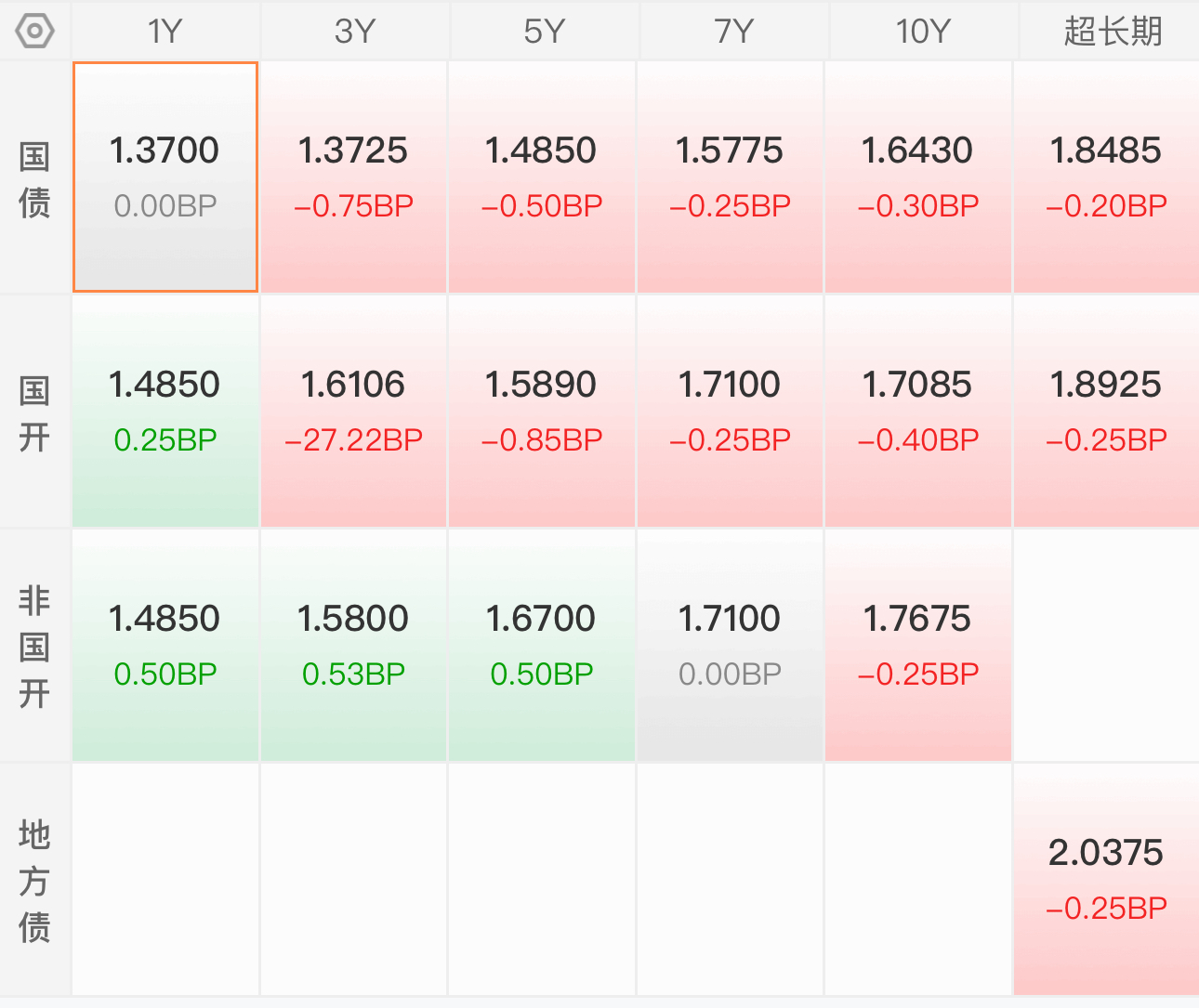Click the 国开 row label
1199x1008 pixels.
click(x=34, y=412)
